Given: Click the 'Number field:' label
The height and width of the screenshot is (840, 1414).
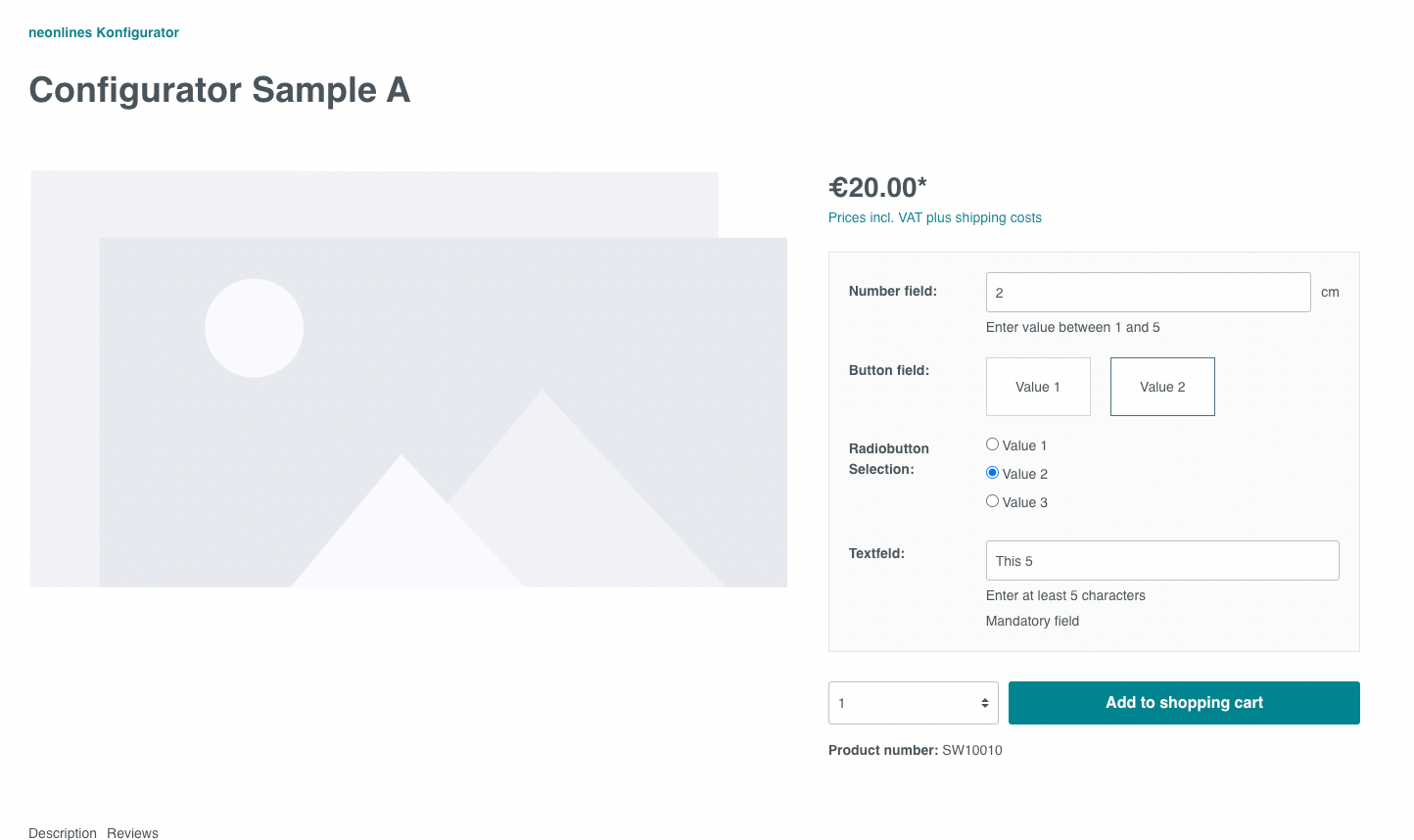Looking at the screenshot, I should click(x=893, y=291).
